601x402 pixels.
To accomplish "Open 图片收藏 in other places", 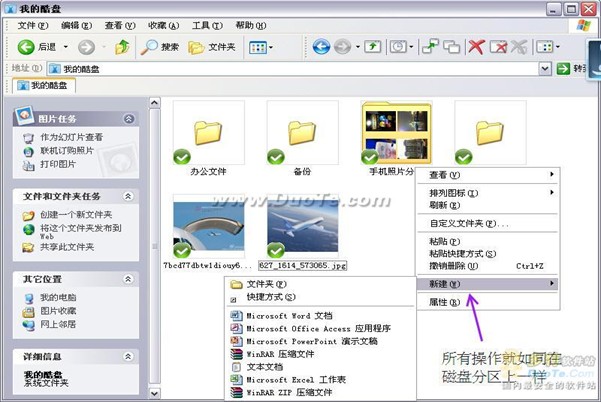I will pos(58,311).
